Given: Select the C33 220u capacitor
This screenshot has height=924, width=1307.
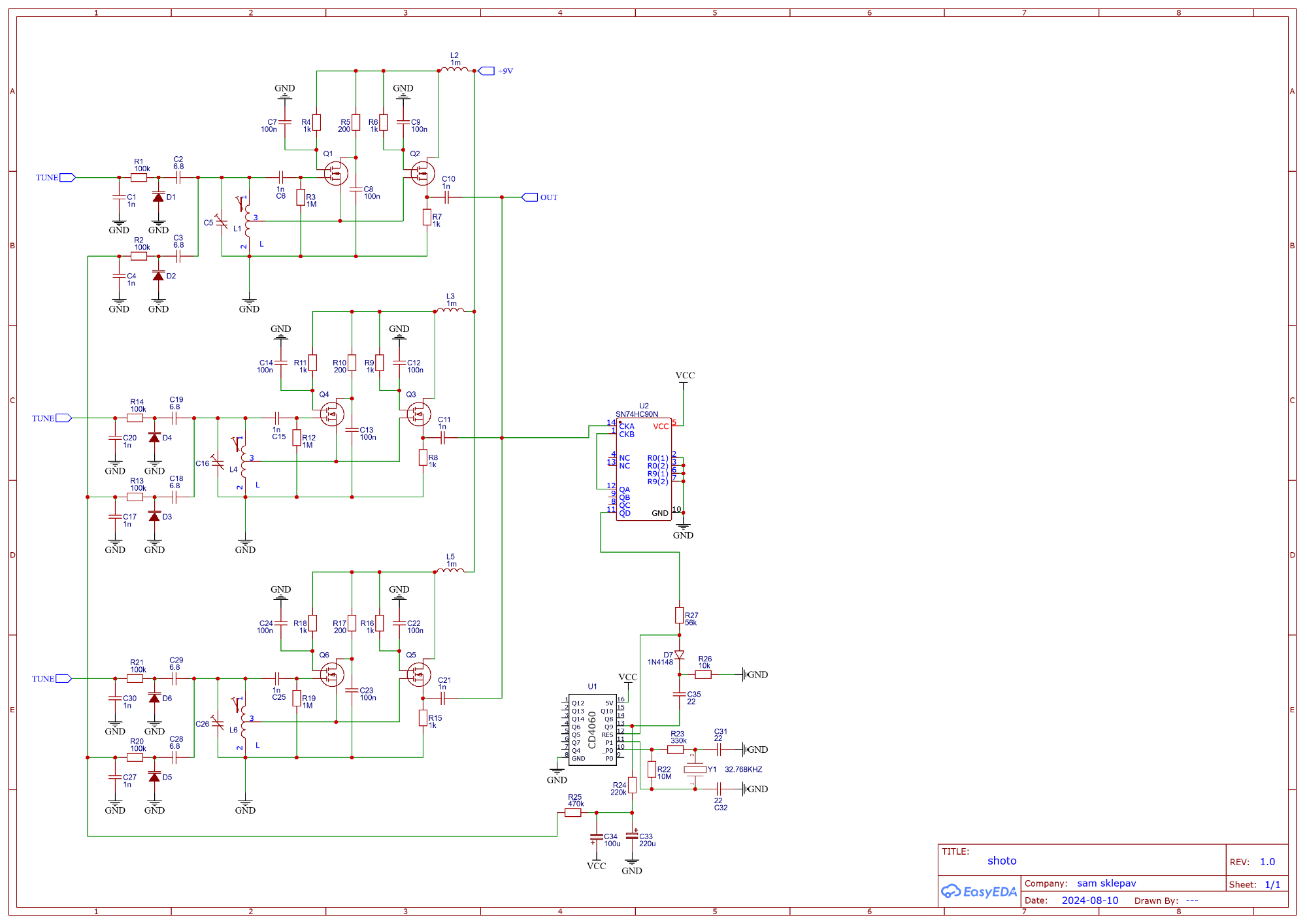Looking at the screenshot, I should [x=632, y=836].
